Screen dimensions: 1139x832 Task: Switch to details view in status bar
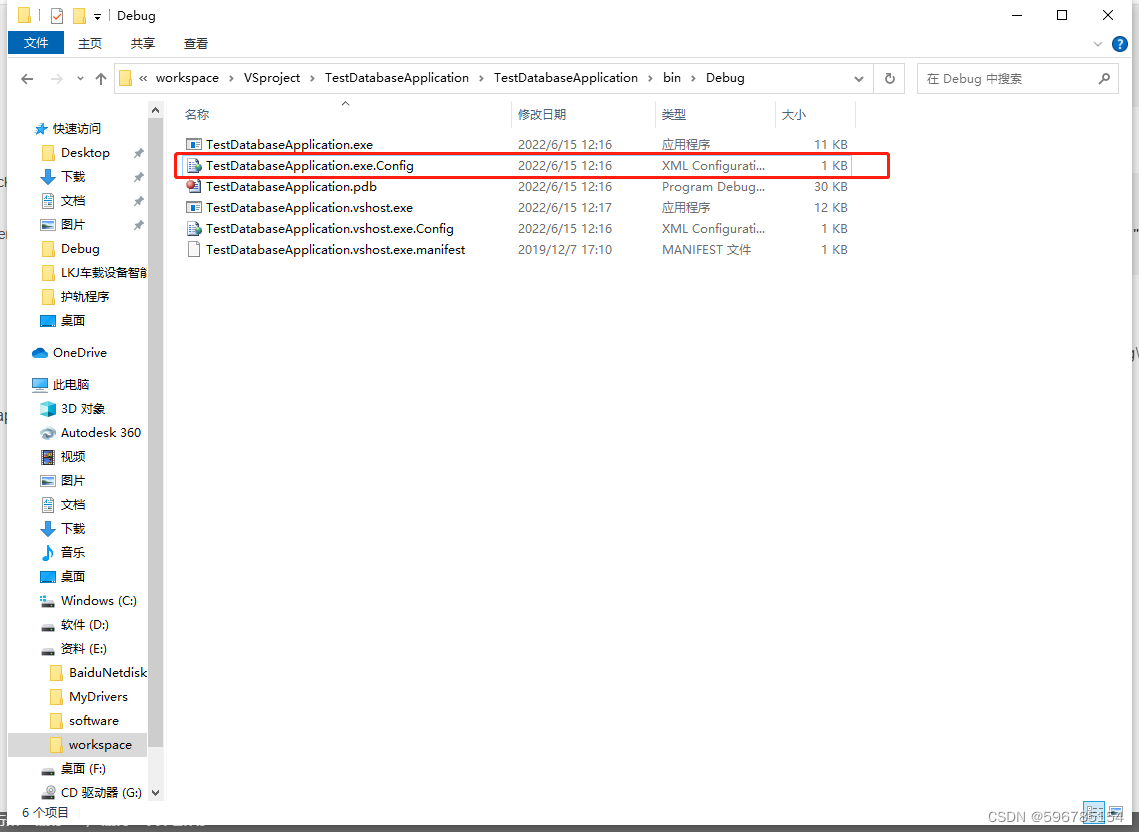(1093, 812)
